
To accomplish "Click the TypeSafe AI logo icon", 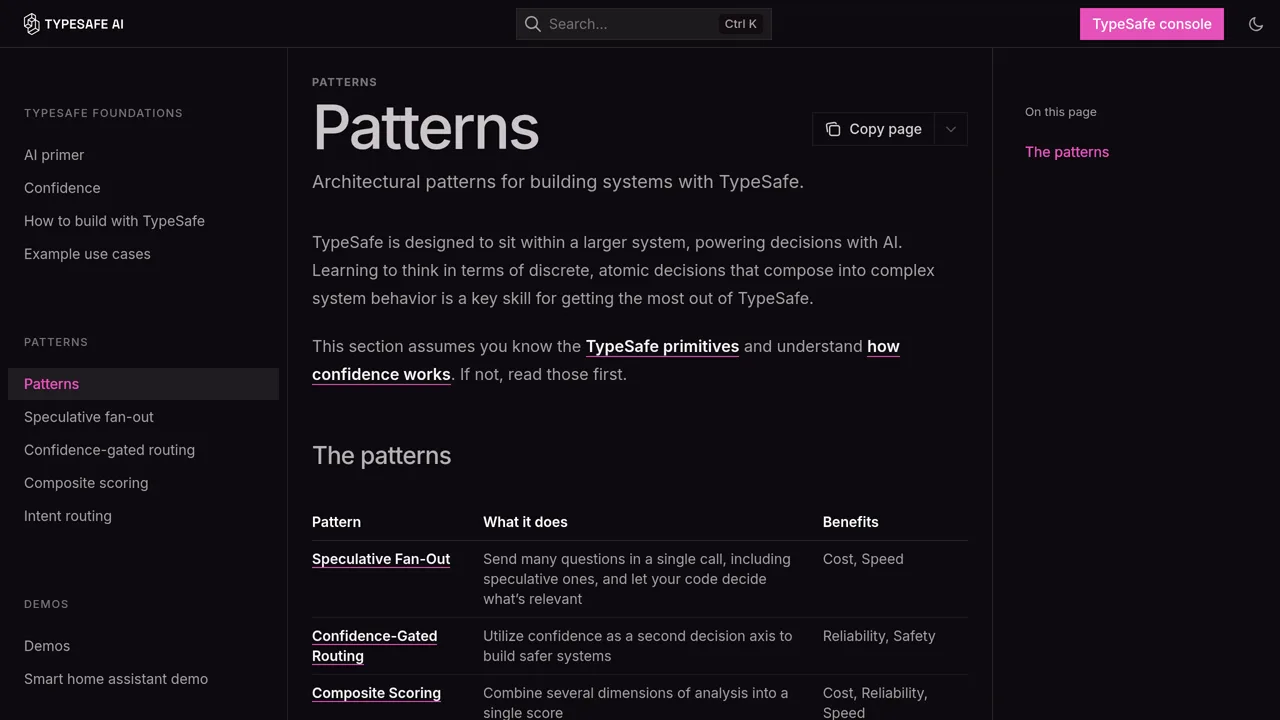I will pos(31,24).
